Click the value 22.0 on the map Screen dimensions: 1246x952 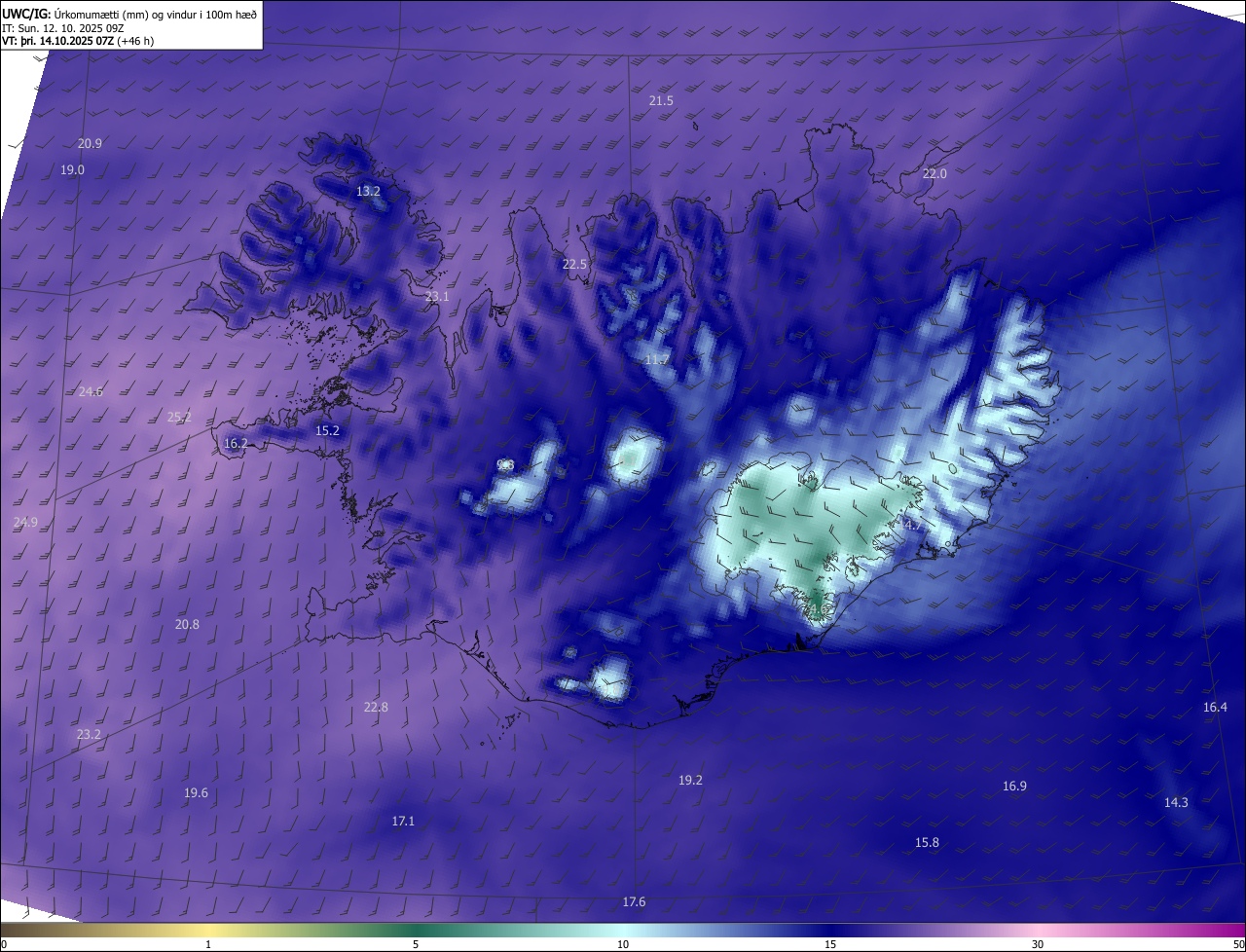click(934, 174)
